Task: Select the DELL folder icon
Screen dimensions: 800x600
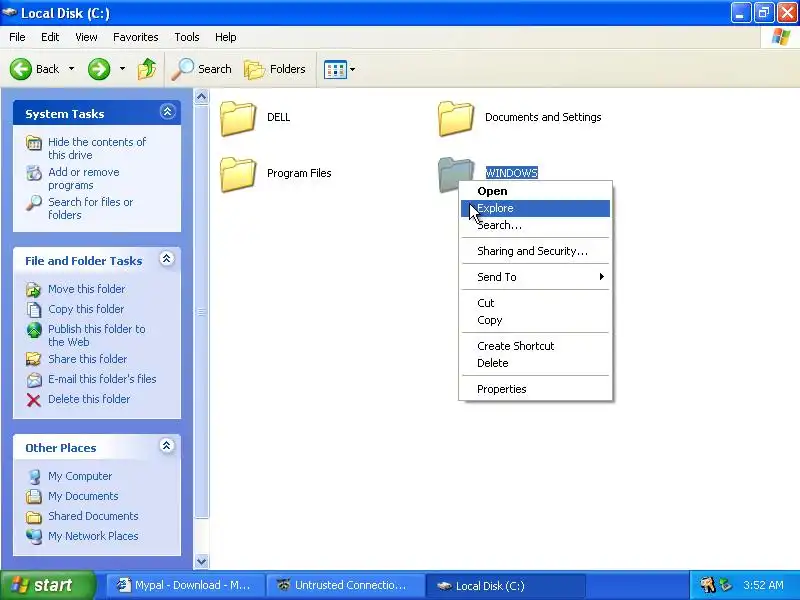Action: (x=238, y=118)
